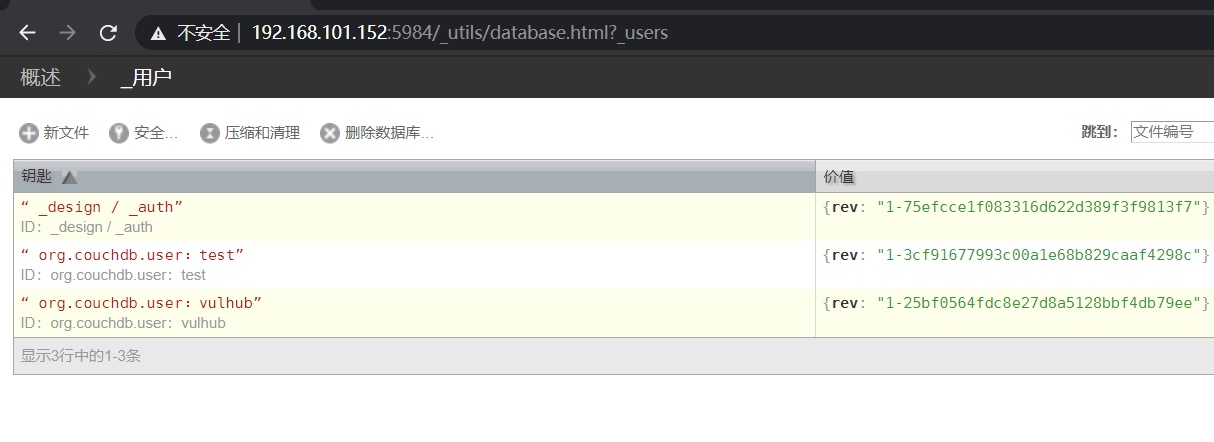Open the "org.couchdb.user: test" document
The image size is (1214, 442).
coord(133,255)
